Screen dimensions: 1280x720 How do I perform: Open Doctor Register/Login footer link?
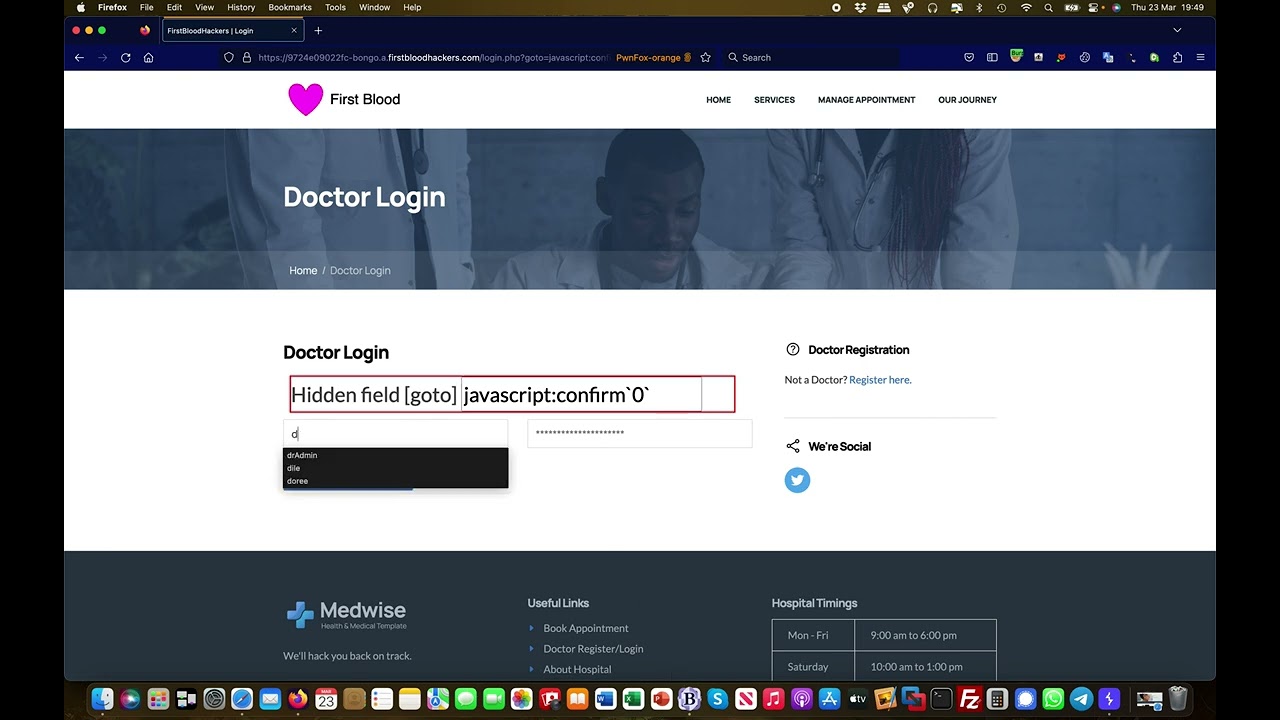593,649
